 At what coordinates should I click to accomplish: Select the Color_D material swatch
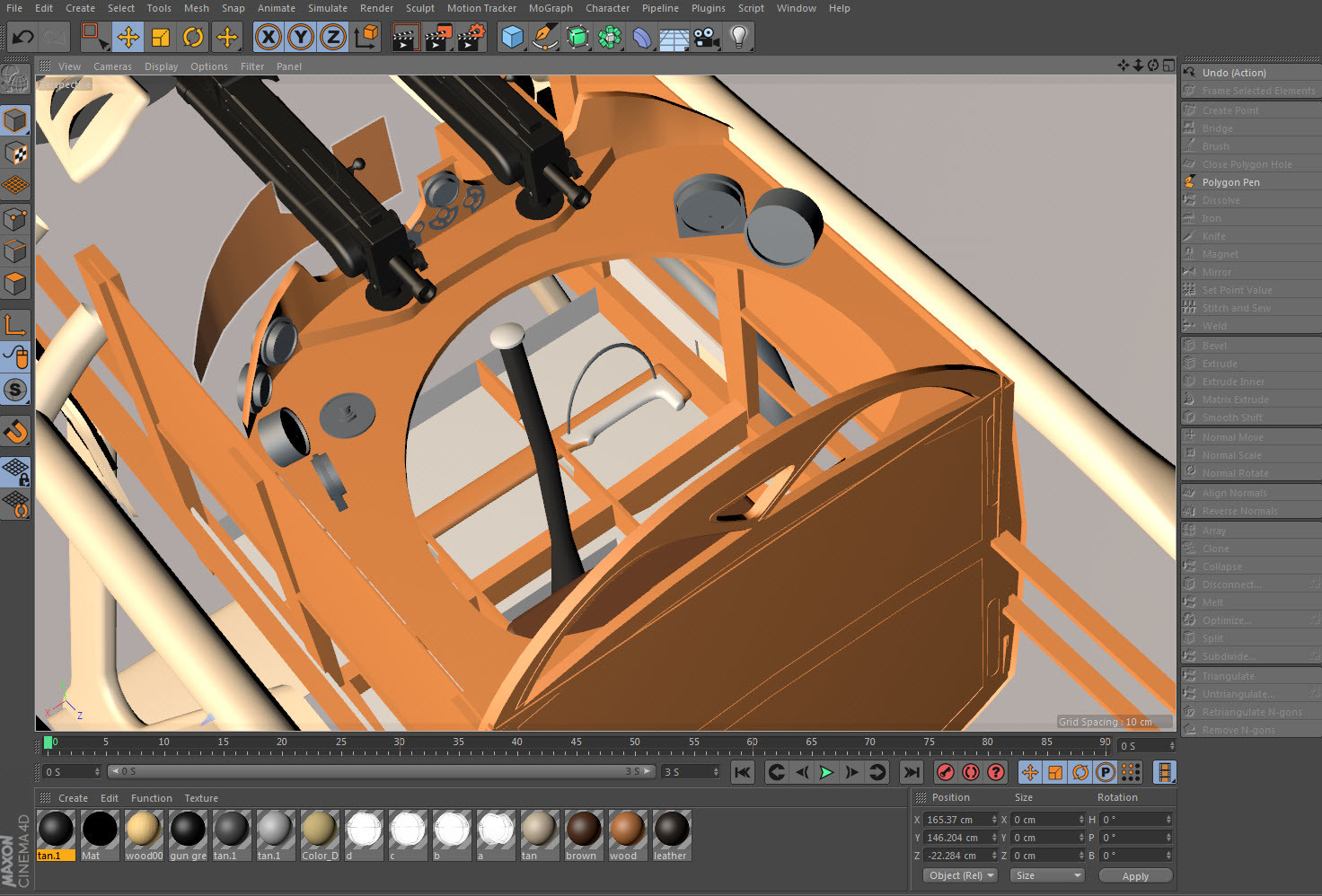320,835
